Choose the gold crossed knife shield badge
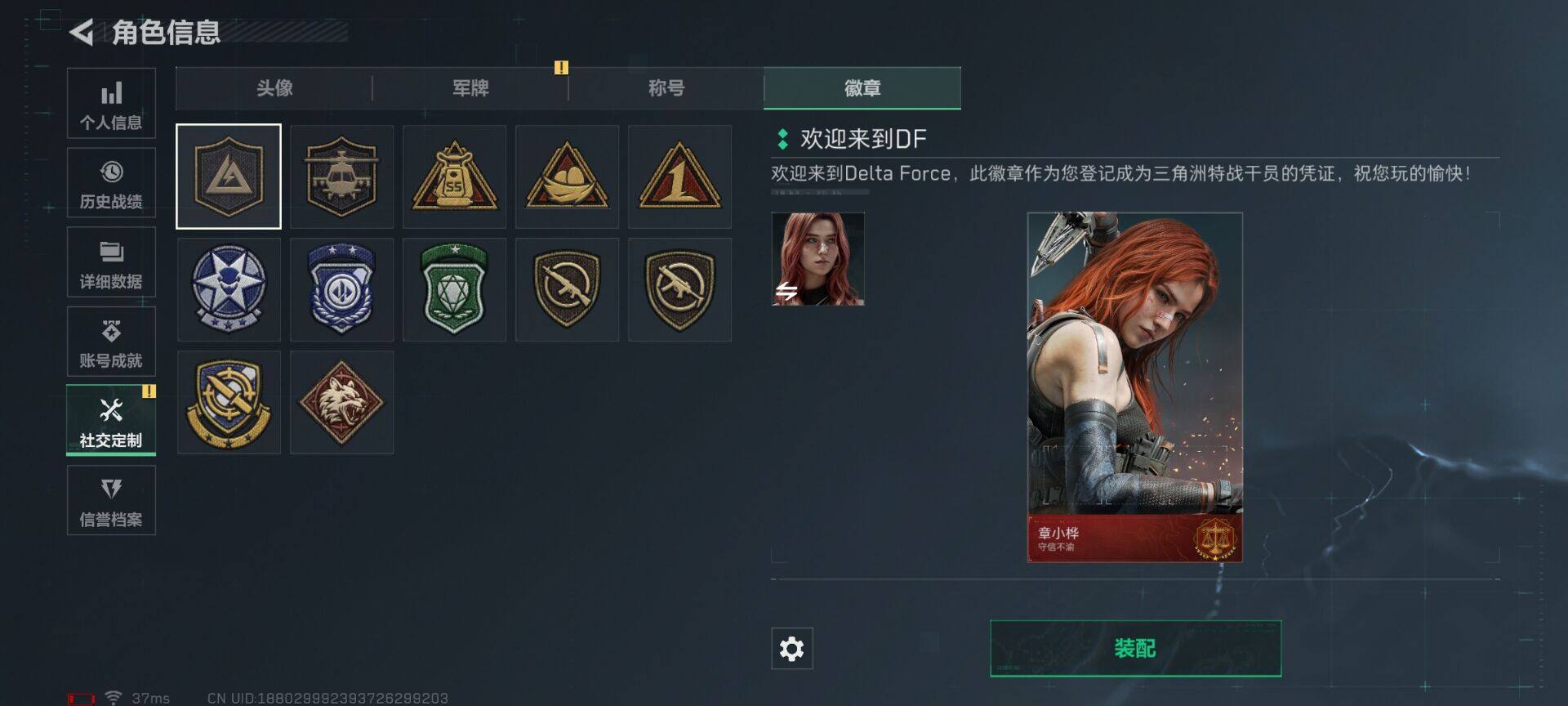The image size is (1568, 706). [229, 402]
